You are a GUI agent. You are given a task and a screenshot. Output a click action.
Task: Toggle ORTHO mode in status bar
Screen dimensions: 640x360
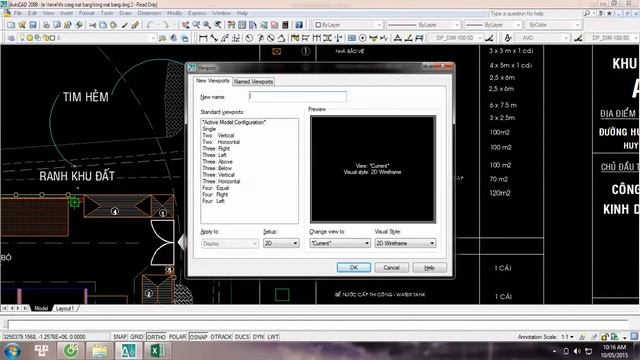click(x=156, y=337)
